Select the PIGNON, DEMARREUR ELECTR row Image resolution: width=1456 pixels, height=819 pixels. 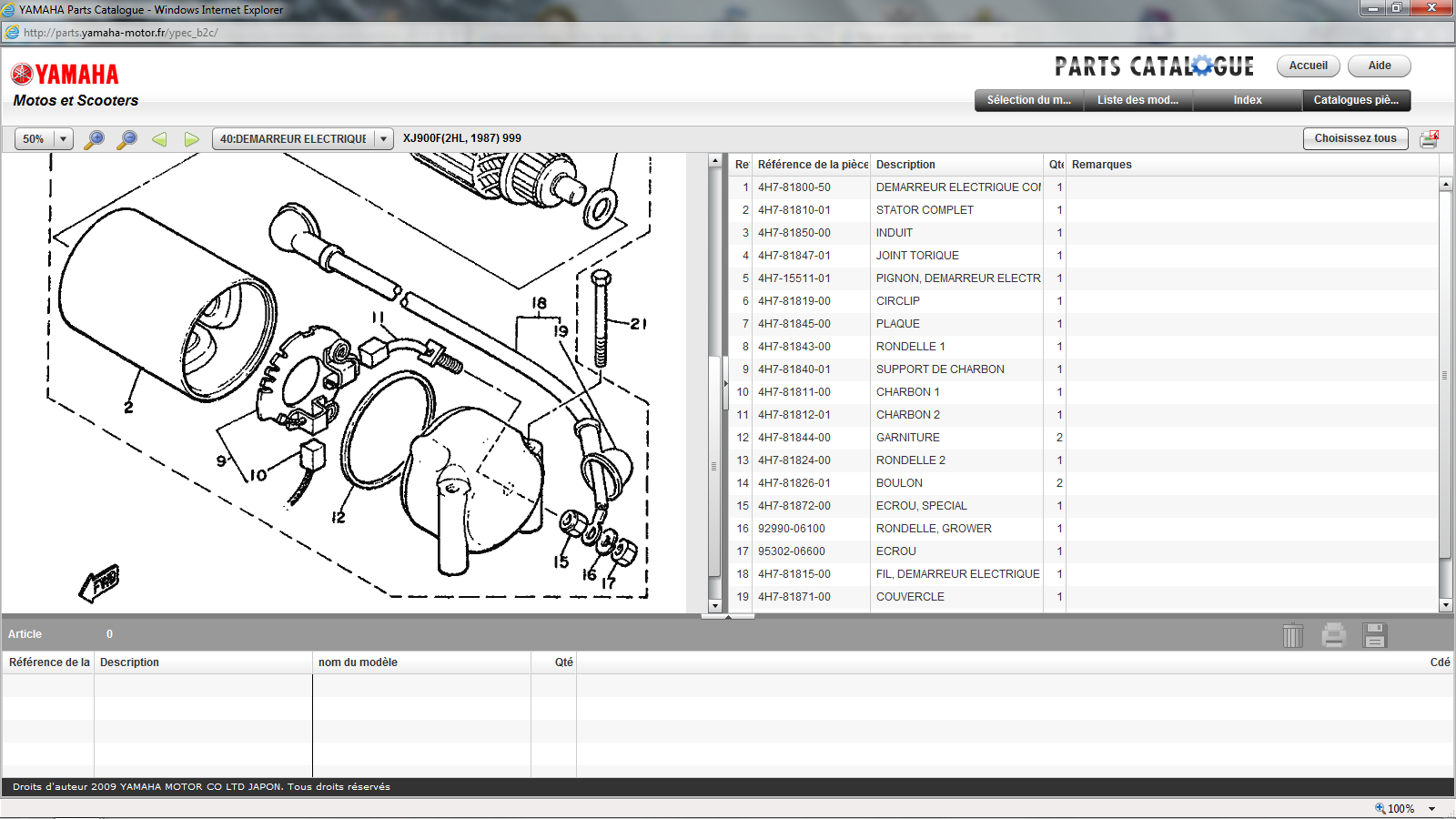(1084, 278)
